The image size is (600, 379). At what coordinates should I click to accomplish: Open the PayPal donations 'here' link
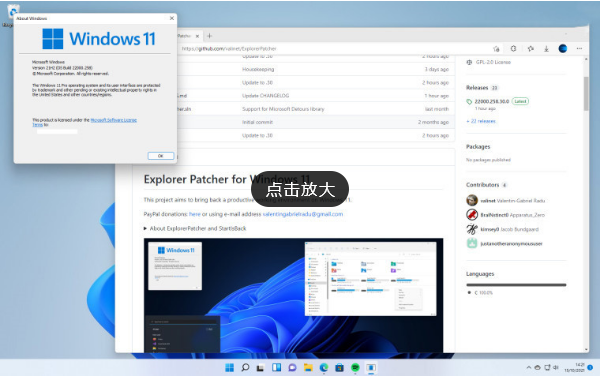tap(195, 214)
